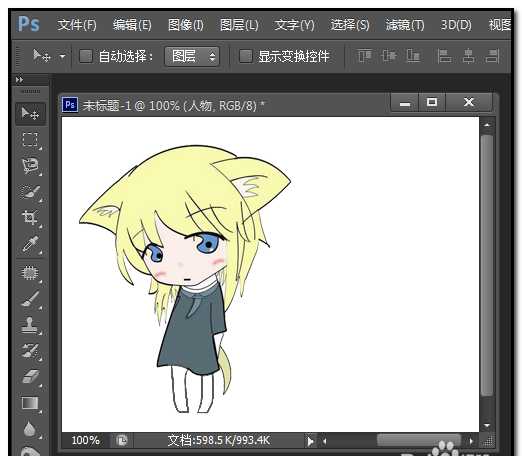Expand the collapsed toolbox with double arrows
The image size is (522, 456).
[x=19, y=80]
